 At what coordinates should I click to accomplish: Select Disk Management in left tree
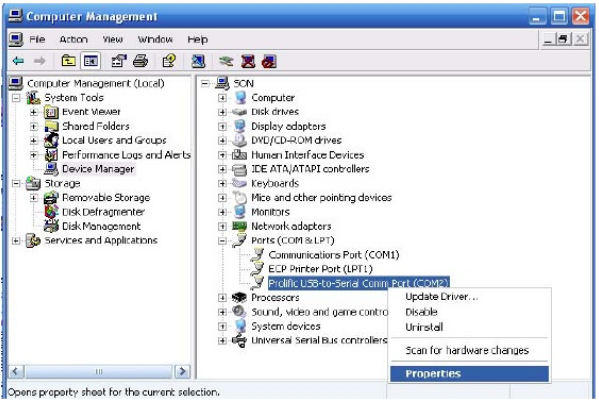pos(101,226)
